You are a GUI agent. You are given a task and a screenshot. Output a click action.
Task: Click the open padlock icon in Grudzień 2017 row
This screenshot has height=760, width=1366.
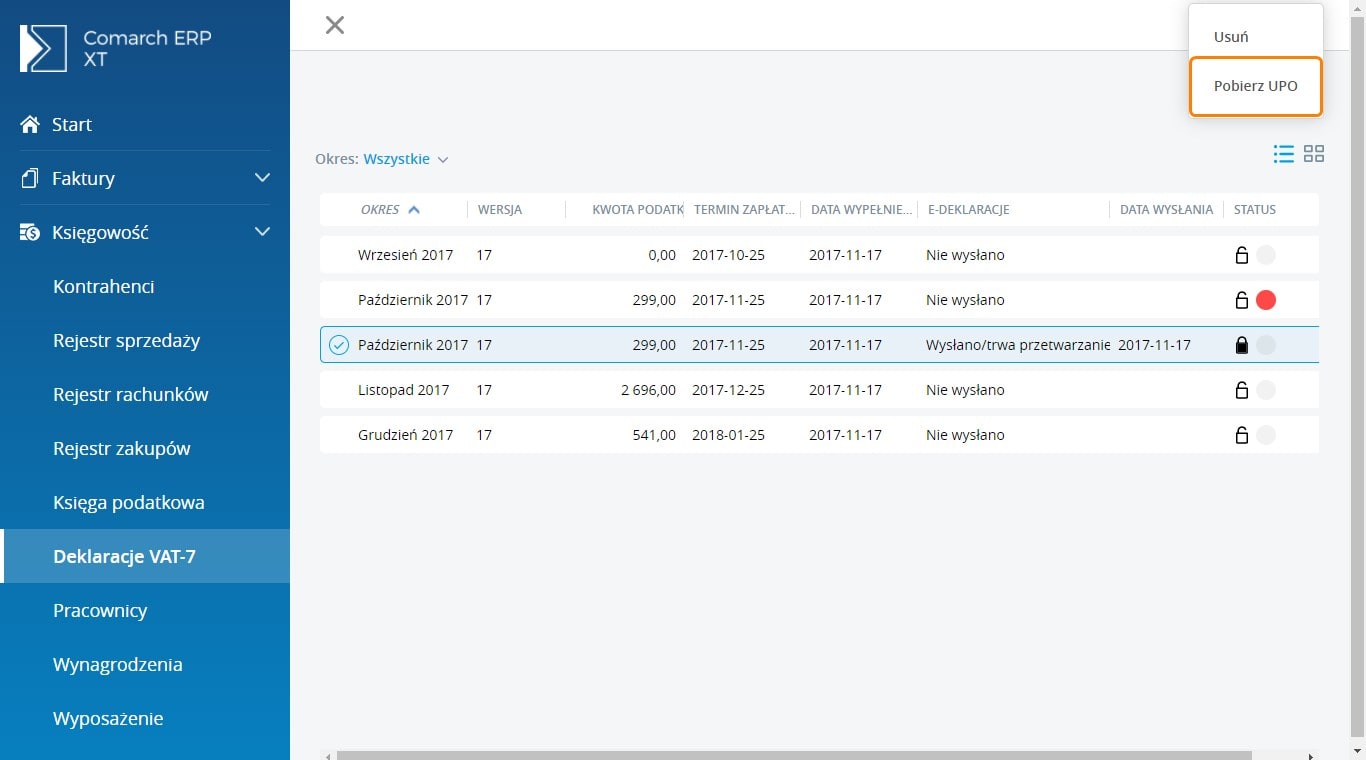click(x=1242, y=435)
